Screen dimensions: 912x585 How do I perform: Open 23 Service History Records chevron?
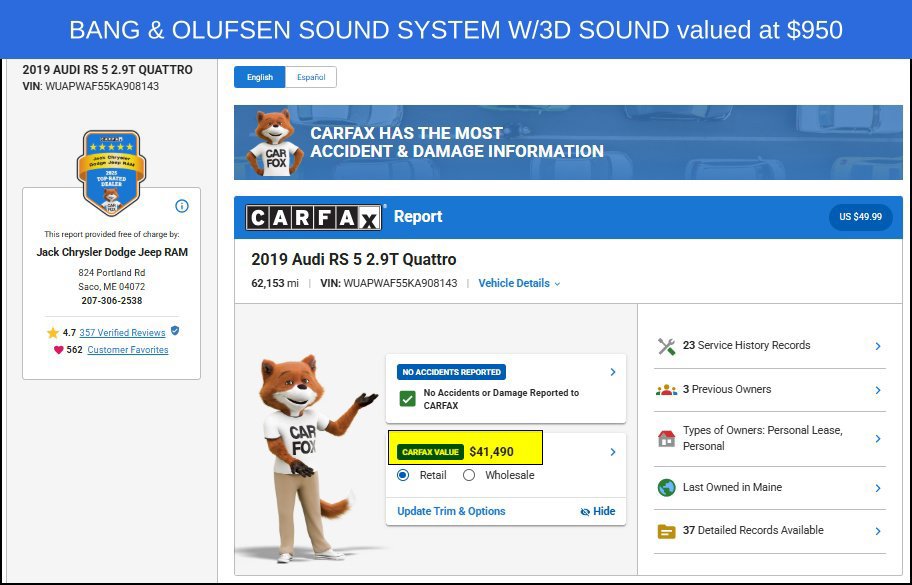[878, 346]
